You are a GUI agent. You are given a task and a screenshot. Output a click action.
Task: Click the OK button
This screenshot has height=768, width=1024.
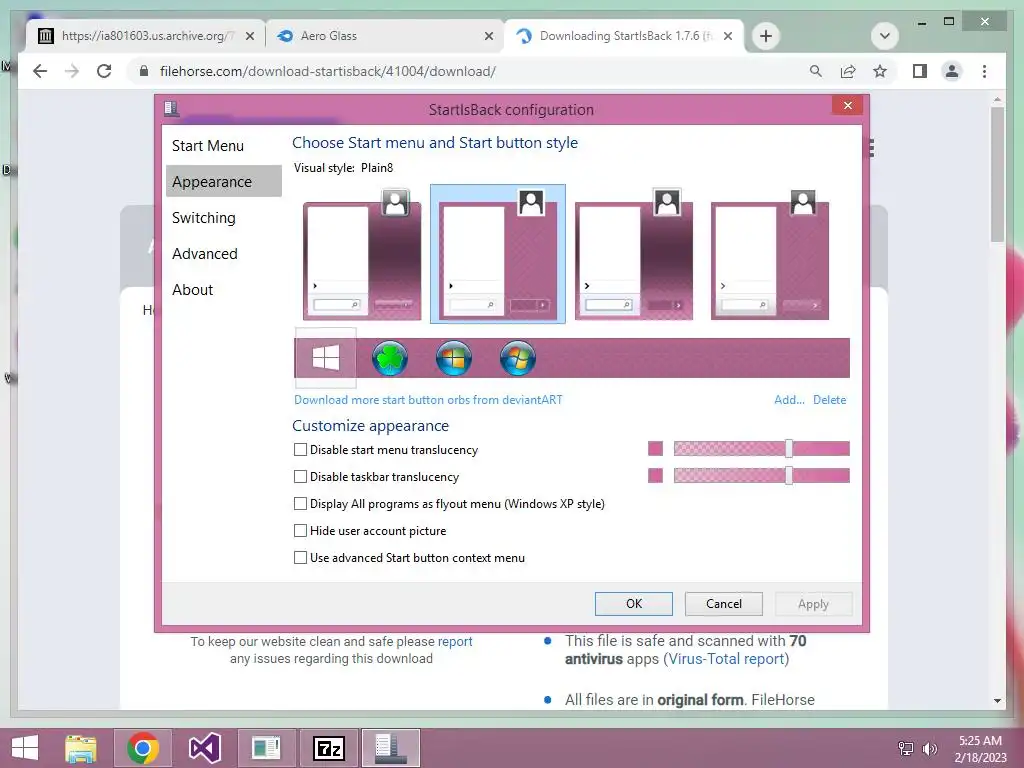(x=633, y=604)
